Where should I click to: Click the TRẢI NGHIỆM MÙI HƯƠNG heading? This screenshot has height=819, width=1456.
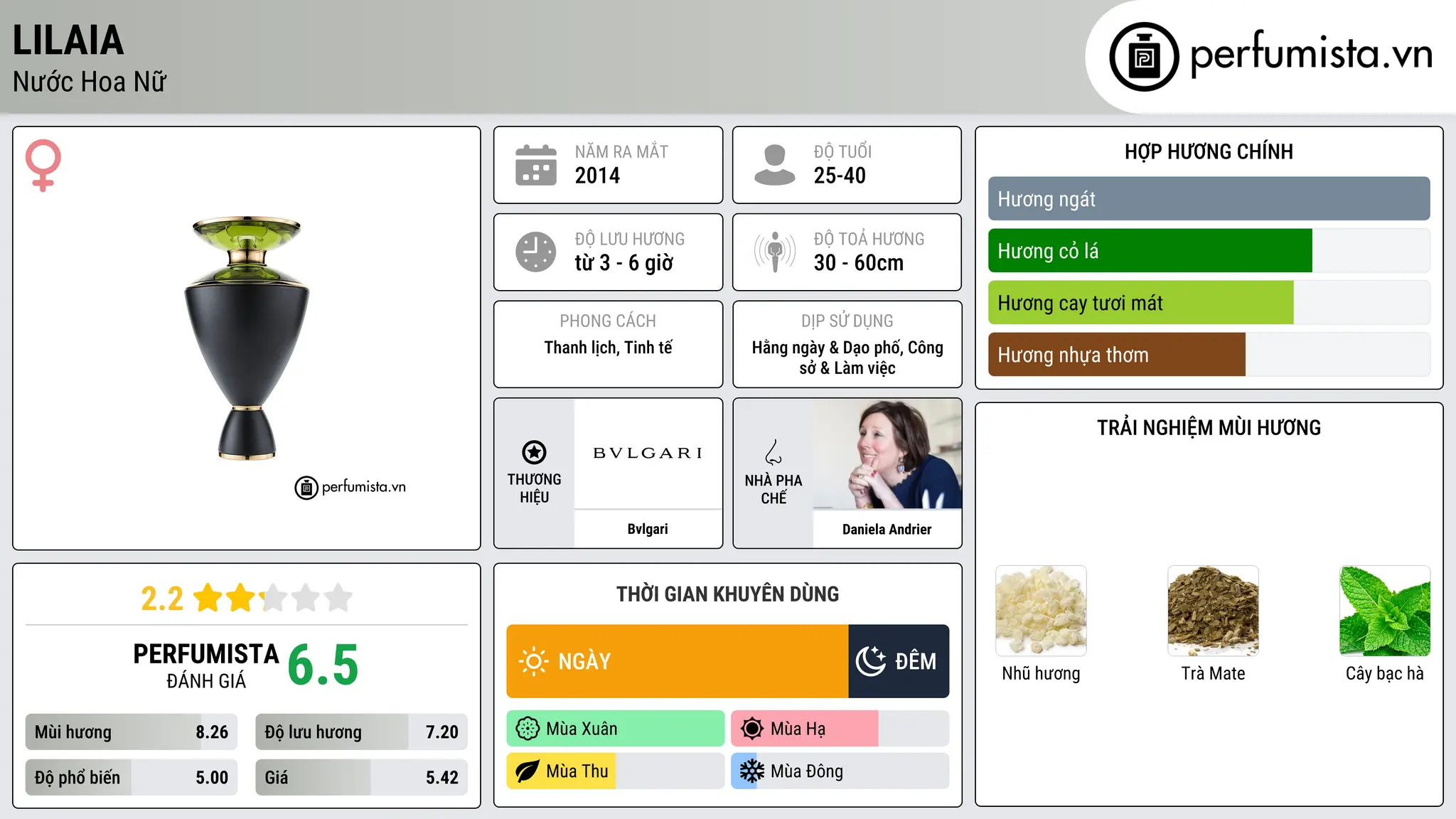pyautogui.click(x=1209, y=427)
